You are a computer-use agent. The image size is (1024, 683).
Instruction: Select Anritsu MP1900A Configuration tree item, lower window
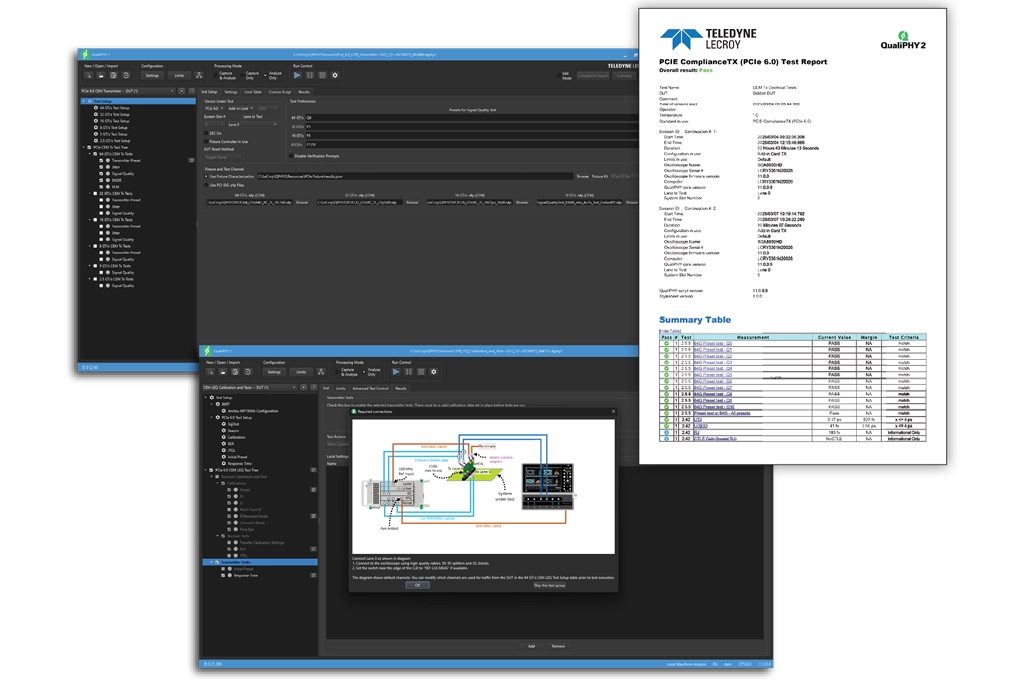253,411
